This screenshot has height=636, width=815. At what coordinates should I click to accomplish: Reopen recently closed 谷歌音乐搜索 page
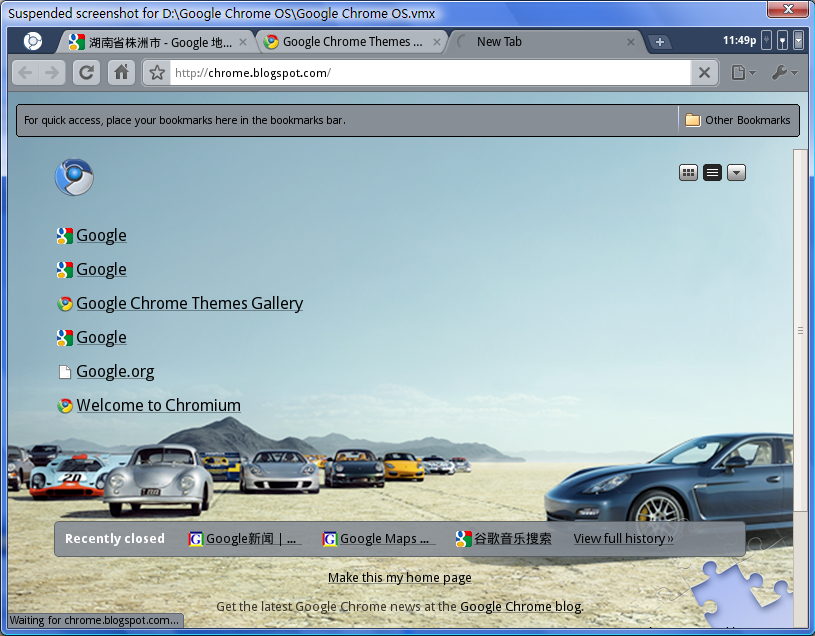(x=503, y=539)
